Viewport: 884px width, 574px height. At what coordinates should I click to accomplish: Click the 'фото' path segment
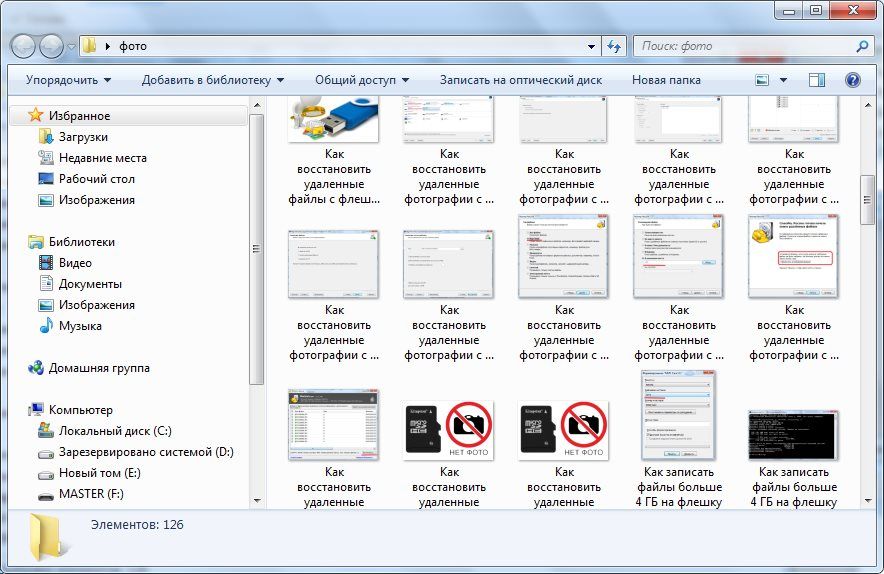[133, 46]
